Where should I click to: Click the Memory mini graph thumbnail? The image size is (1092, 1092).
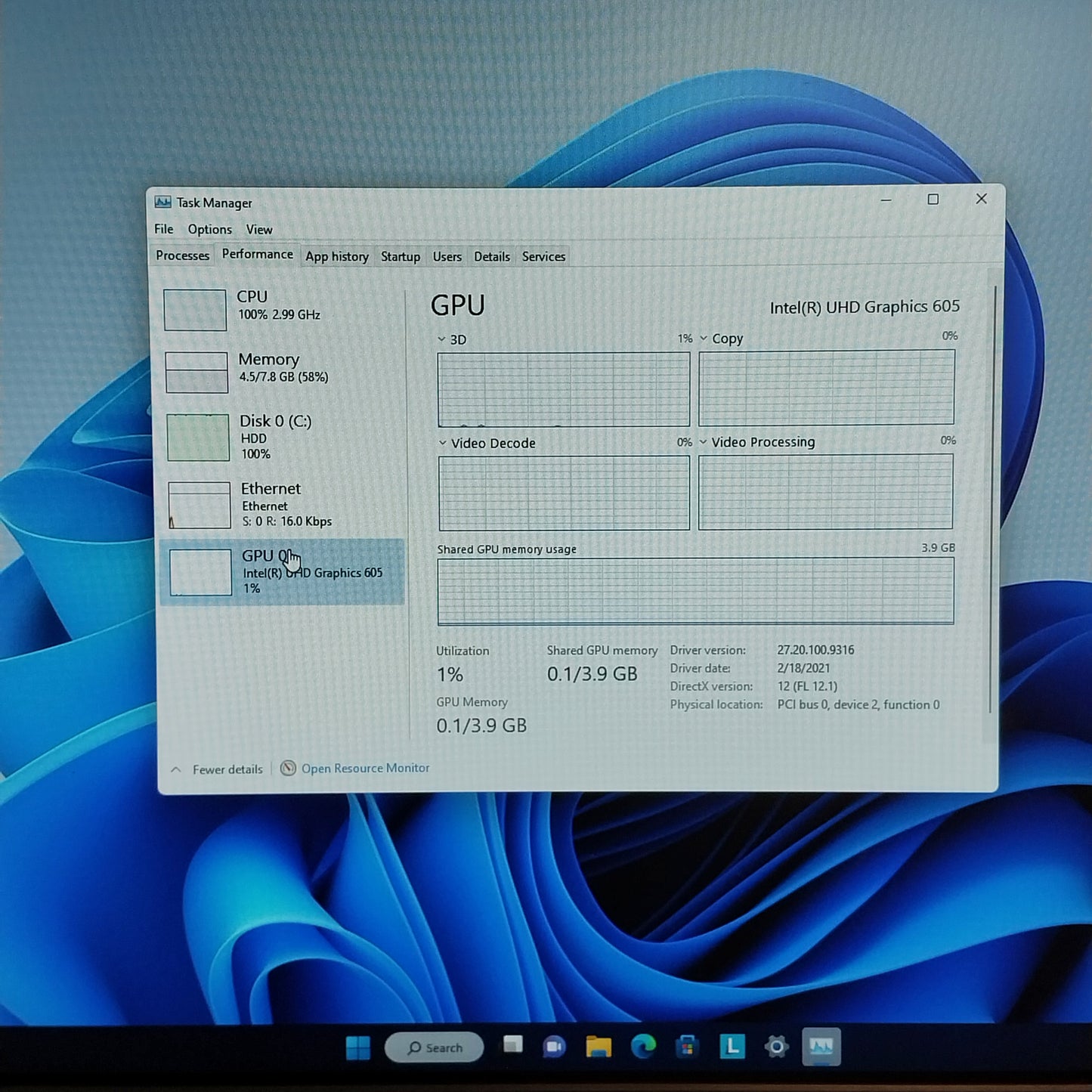(196, 372)
